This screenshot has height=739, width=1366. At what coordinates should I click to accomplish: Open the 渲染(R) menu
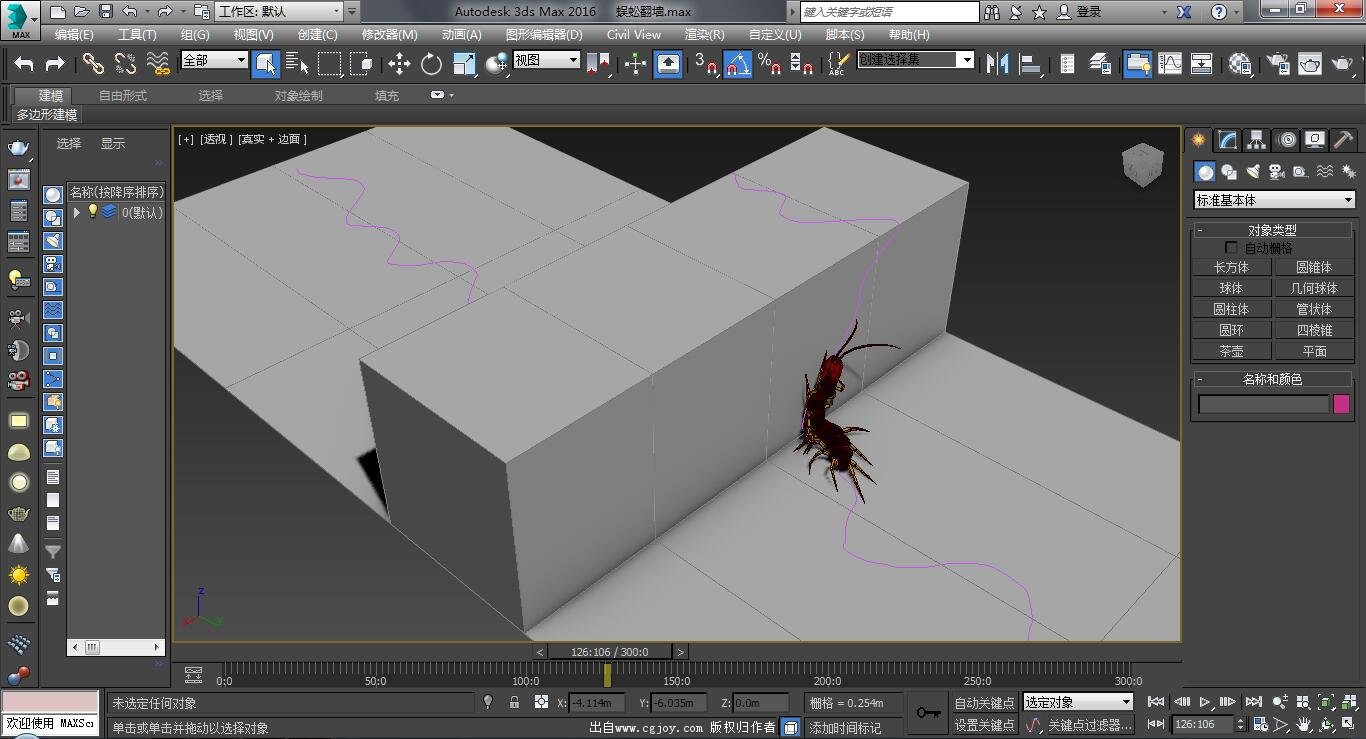click(x=704, y=34)
